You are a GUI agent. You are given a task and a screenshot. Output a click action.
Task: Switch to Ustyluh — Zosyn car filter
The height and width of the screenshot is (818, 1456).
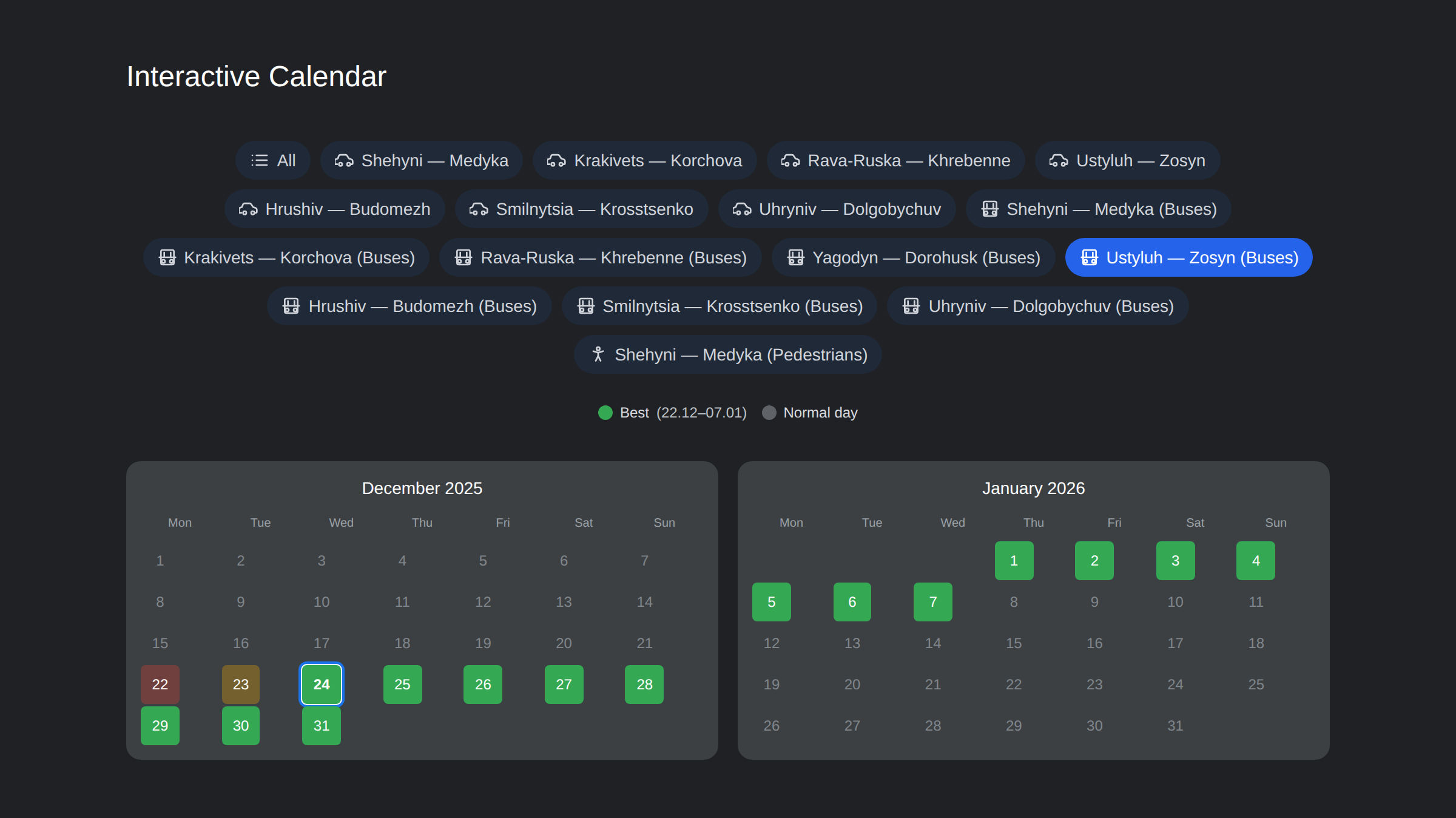click(x=1127, y=160)
